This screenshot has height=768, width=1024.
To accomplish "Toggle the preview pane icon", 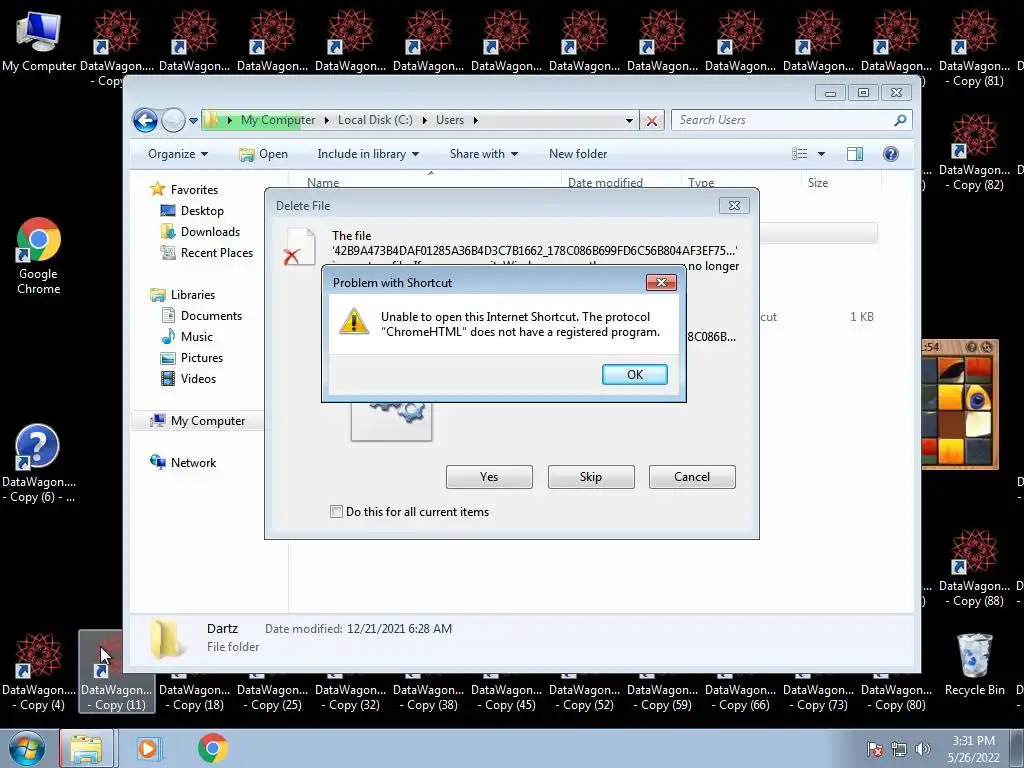I will [855, 154].
